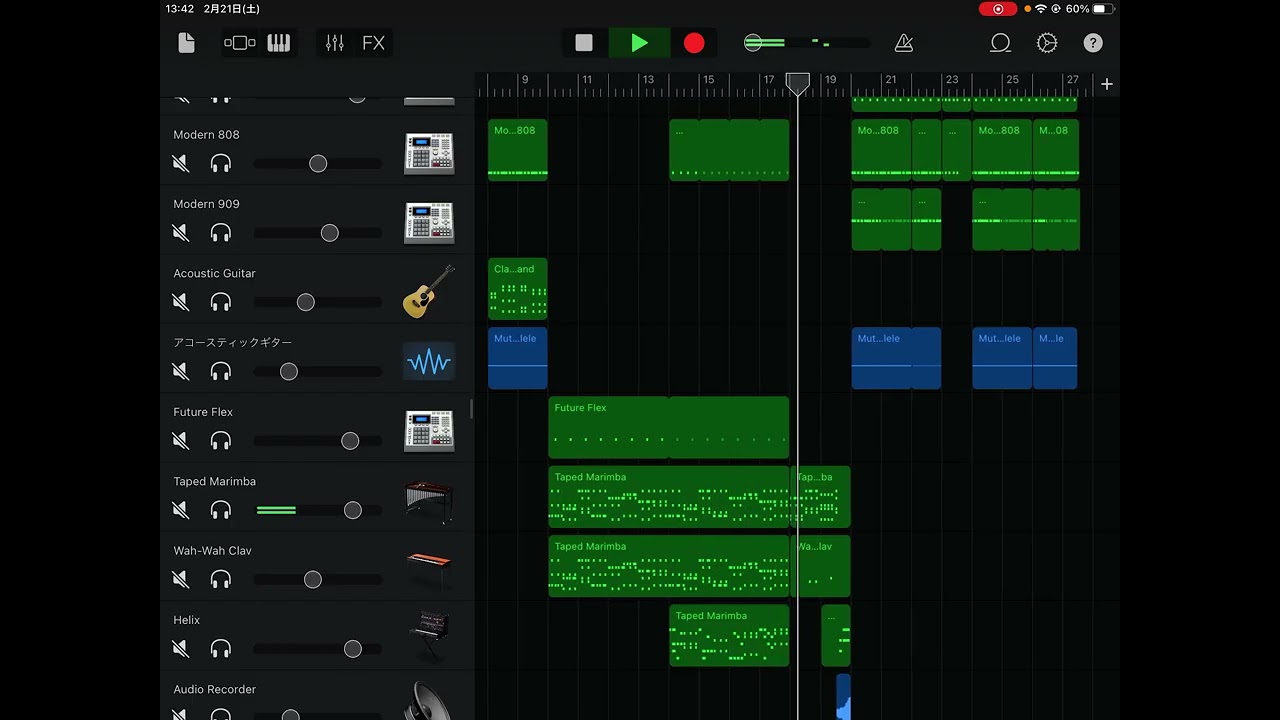
Task: Switch to Tracks view button
Action: coord(240,43)
